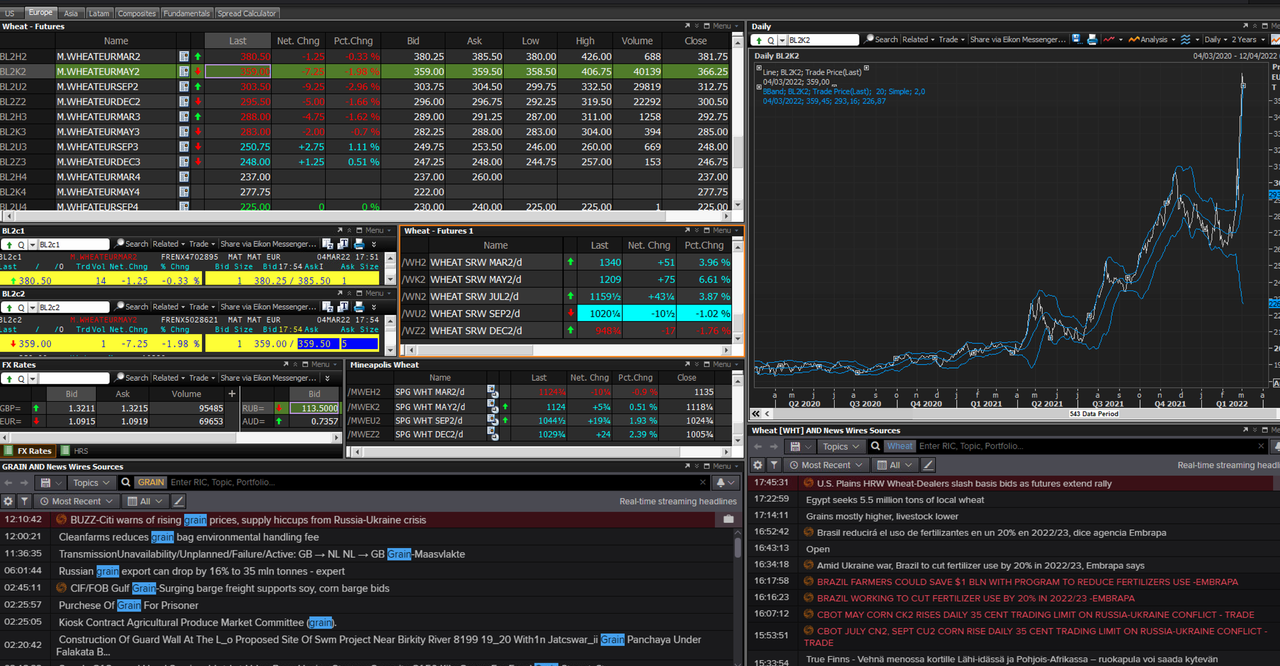Screen dimensions: 1280x666
Task: Open the Topics dropdown in GRAIN news panel
Action: coord(92,482)
